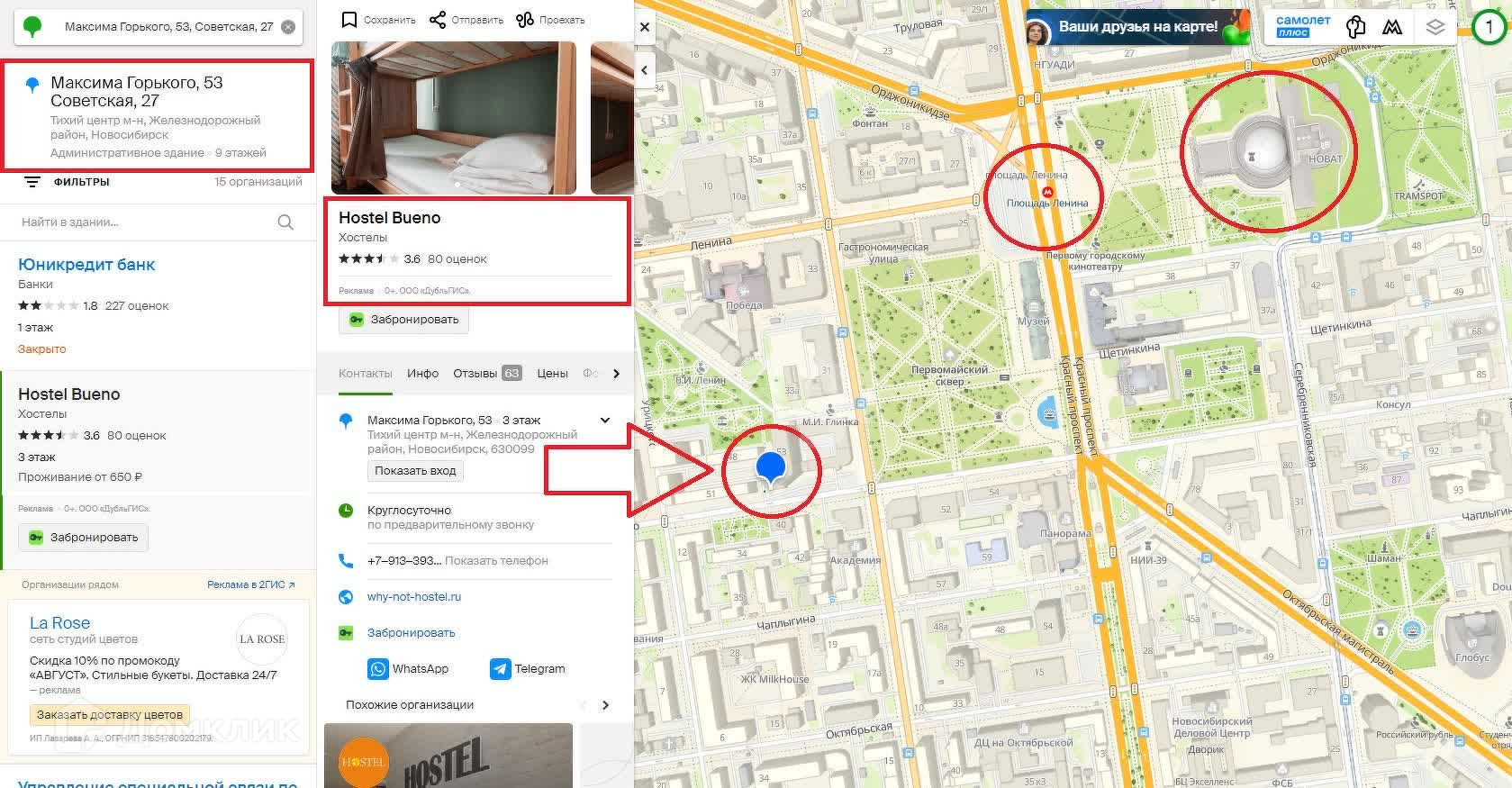
Task: Click "Заказать доставку цветов" button
Action: coord(110,715)
